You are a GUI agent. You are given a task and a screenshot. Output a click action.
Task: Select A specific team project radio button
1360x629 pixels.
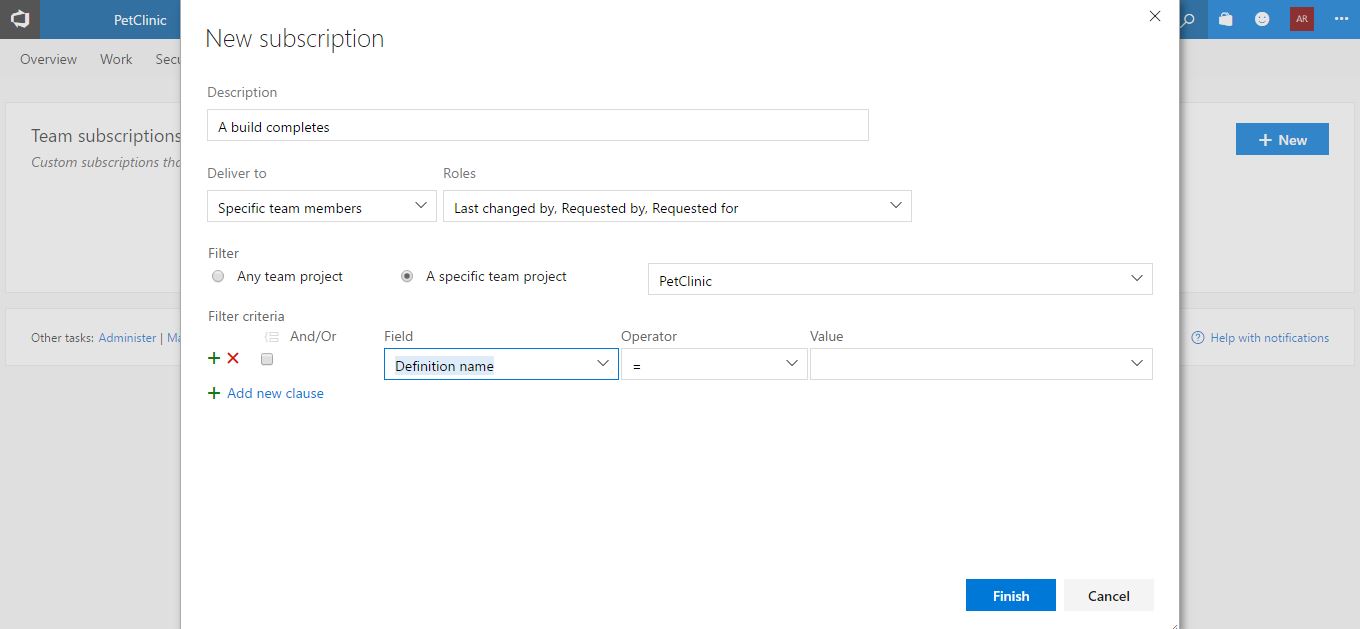pyautogui.click(x=407, y=276)
